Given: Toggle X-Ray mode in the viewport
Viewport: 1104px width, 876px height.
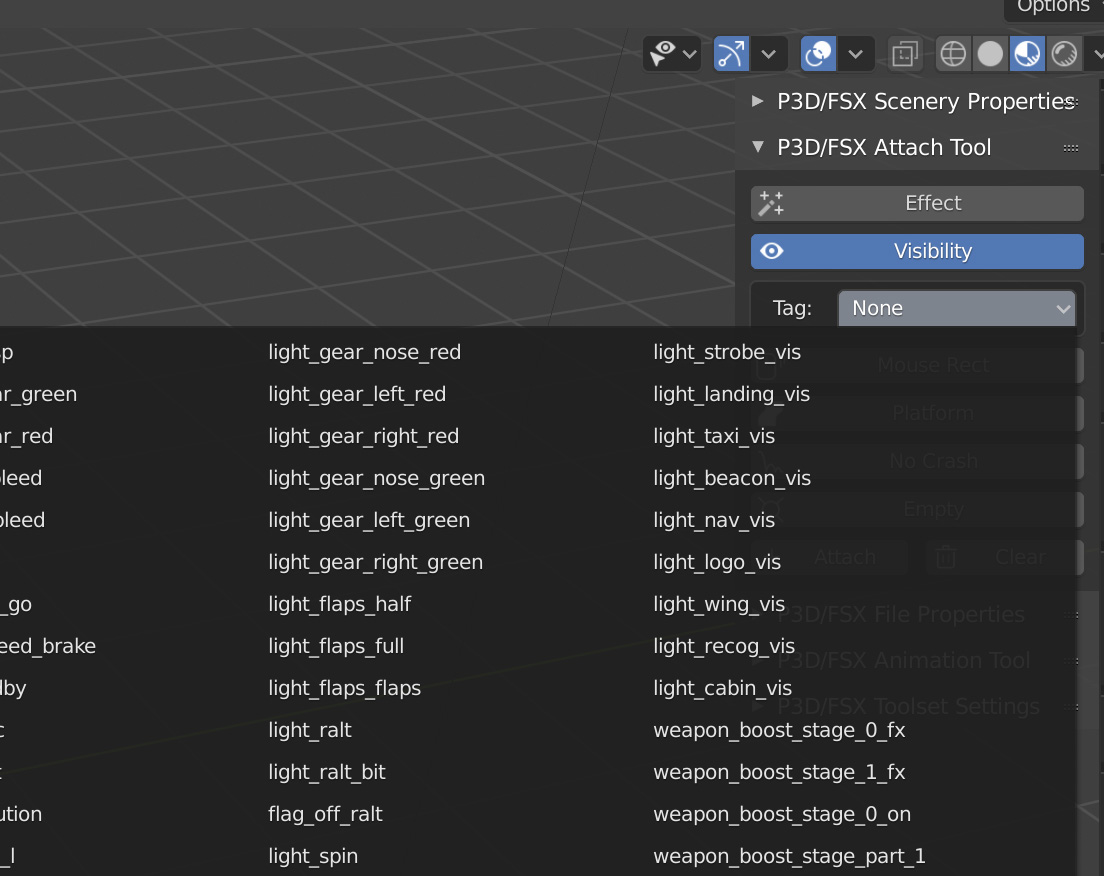Looking at the screenshot, I should pyautogui.click(x=905, y=54).
